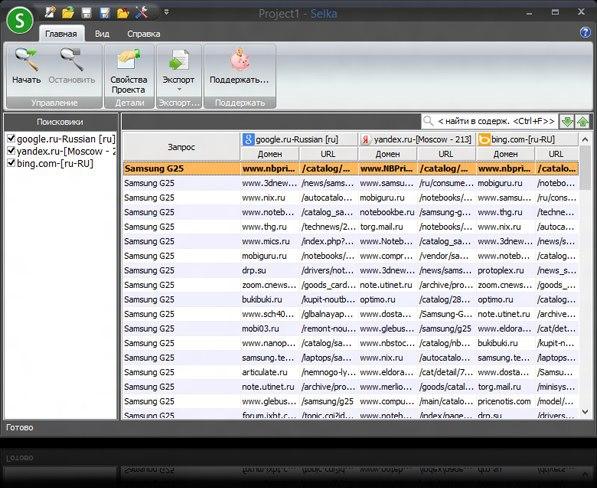Image resolution: width=597 pixels, height=488 pixels.
Task: Click the Запрос column header
Action: pos(181,147)
